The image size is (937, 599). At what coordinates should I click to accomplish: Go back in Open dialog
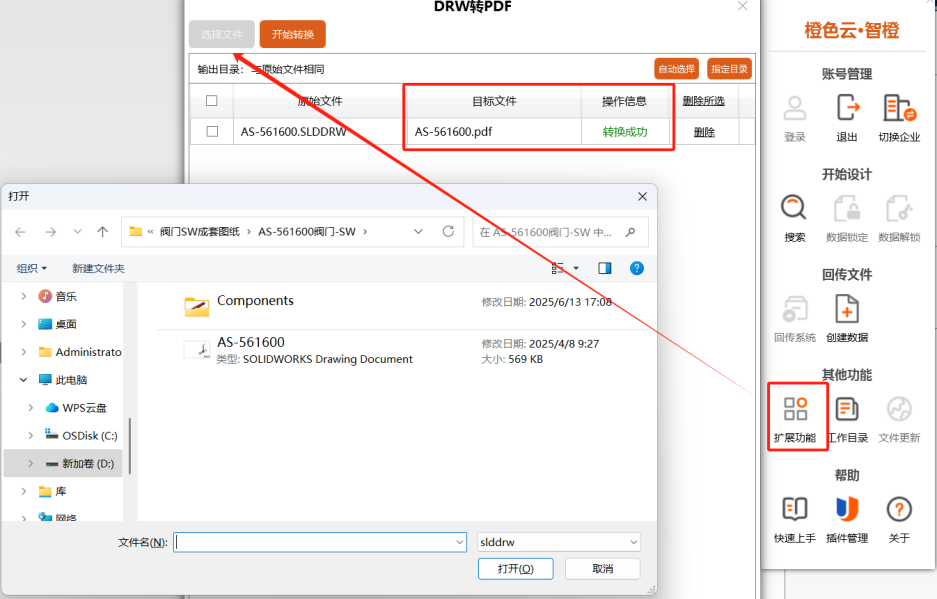click(x=20, y=232)
